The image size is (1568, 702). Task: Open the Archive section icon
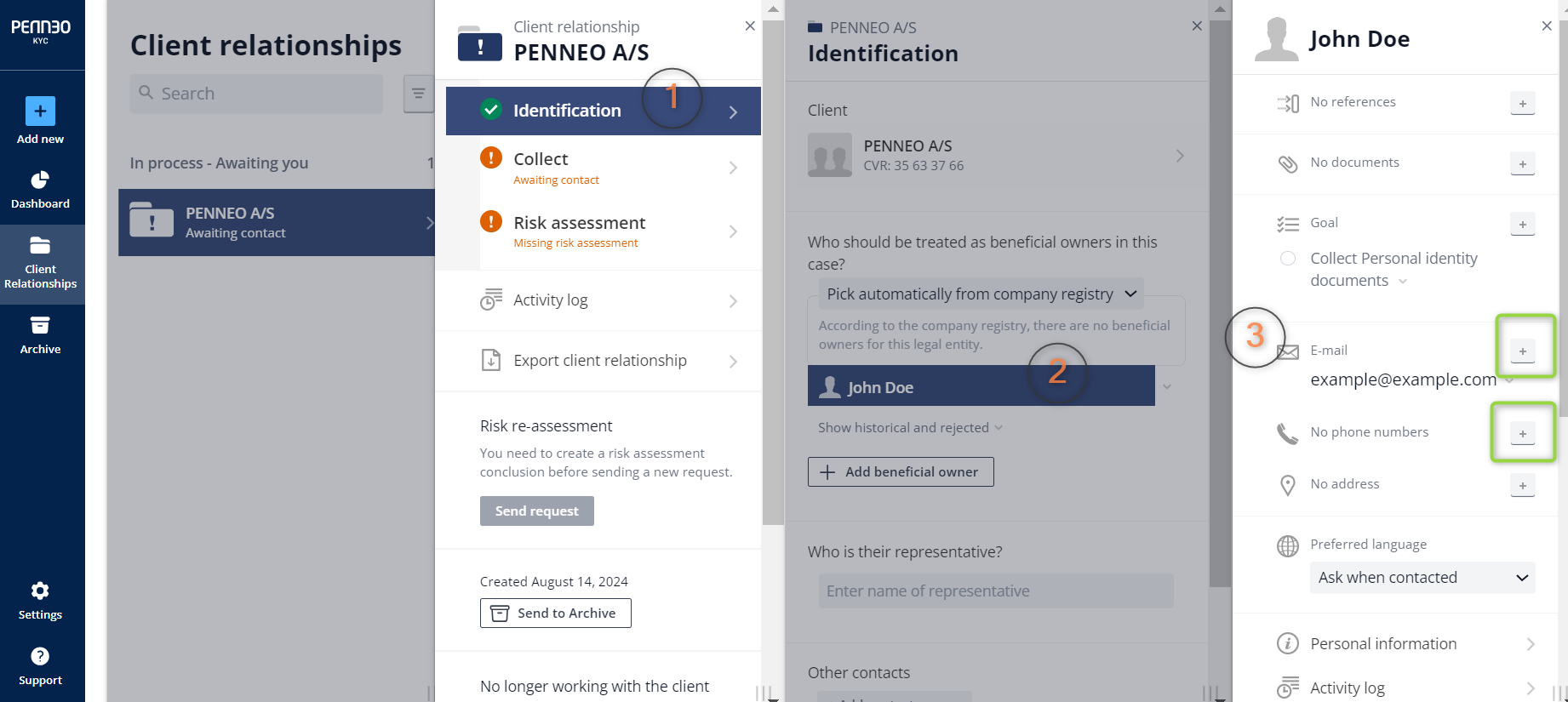click(40, 325)
